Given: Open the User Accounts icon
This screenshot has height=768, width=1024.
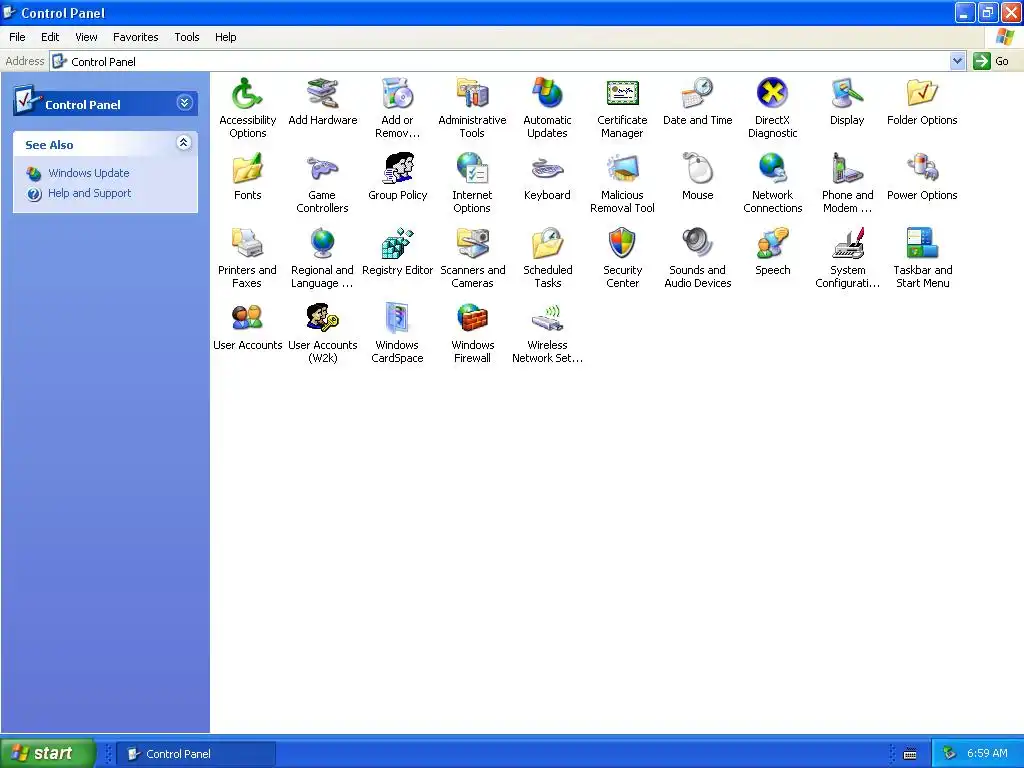Looking at the screenshot, I should tap(248, 328).
